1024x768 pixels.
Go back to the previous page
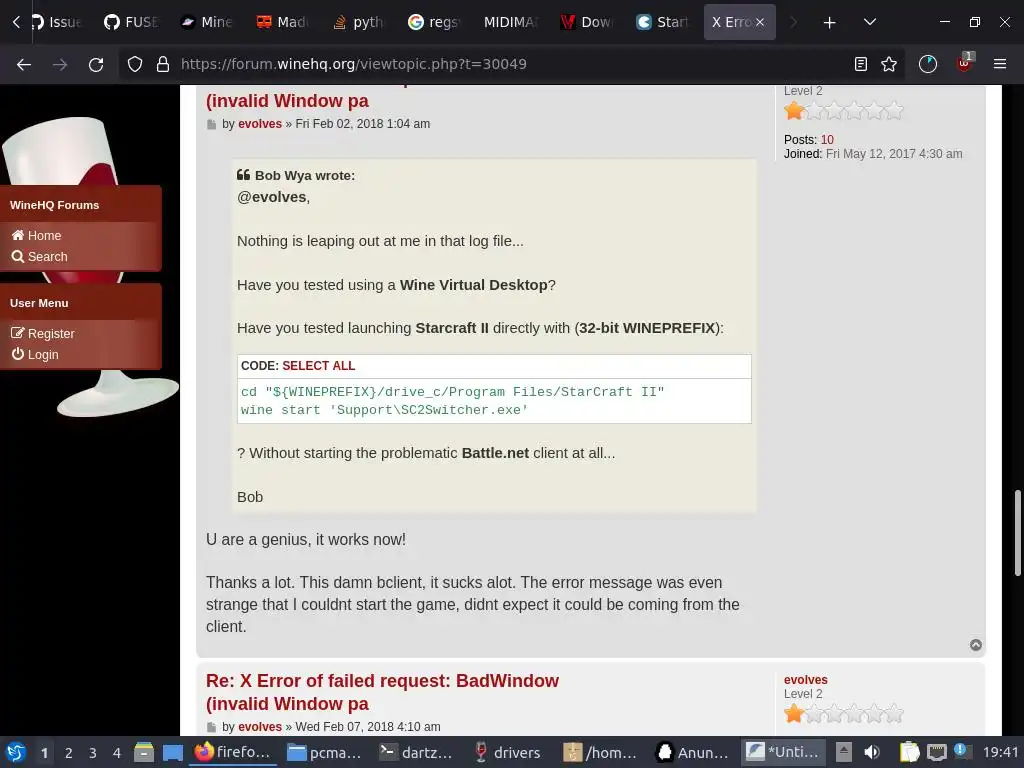tap(24, 64)
